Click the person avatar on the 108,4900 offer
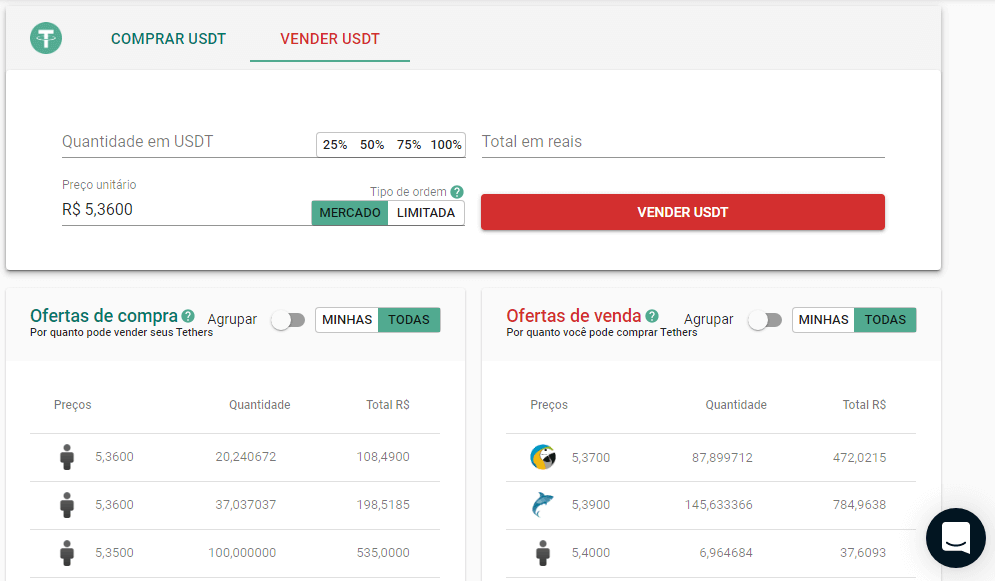 (x=67, y=457)
